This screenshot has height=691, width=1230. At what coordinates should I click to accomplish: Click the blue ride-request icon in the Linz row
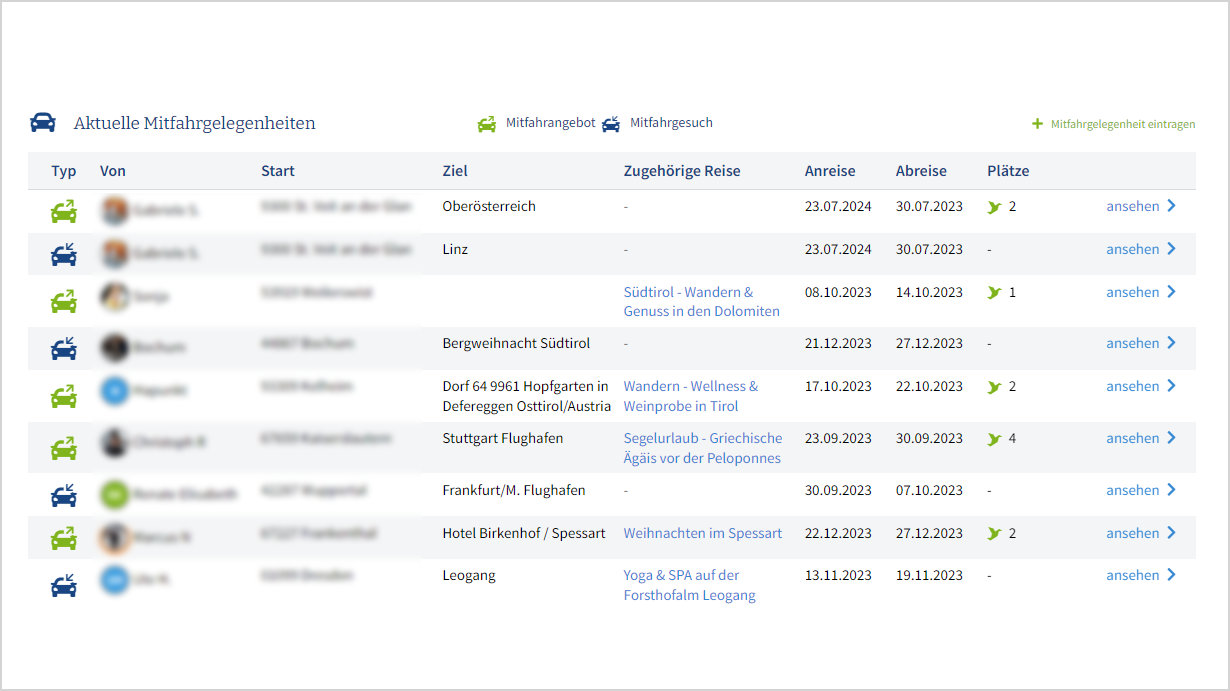point(64,255)
